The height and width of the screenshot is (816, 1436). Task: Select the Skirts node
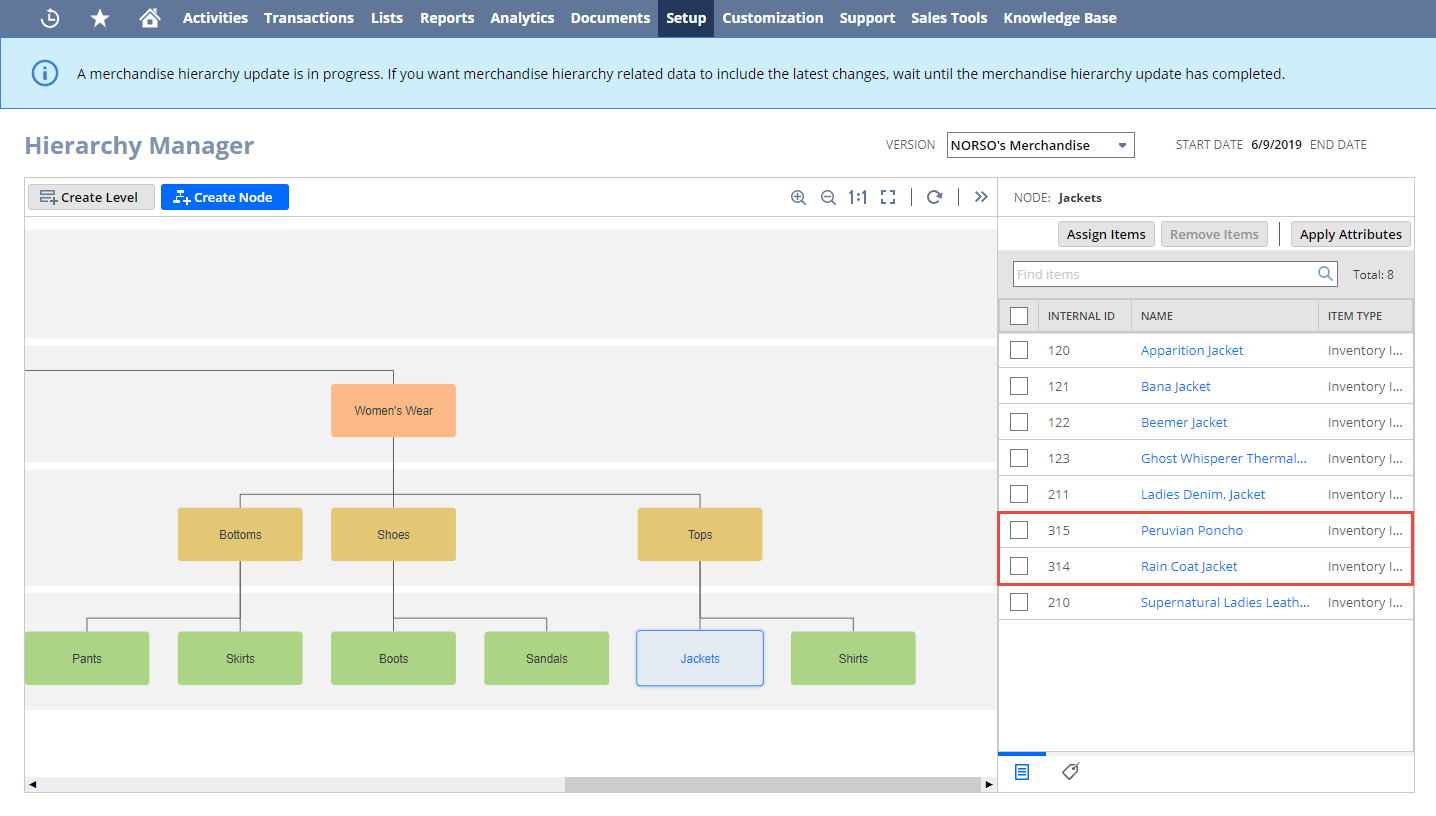[x=240, y=658]
